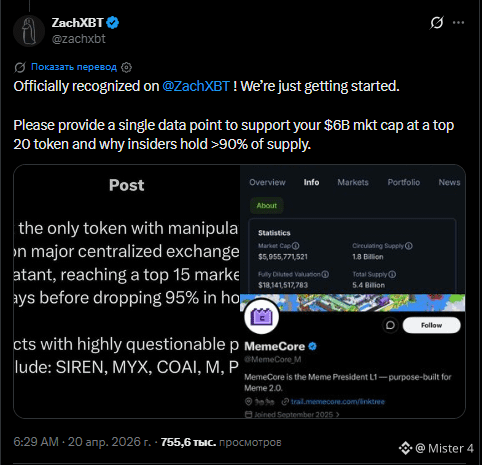Click ZachXBT profile avatar
Image resolution: width=482 pixels, height=465 pixels.
pos(29,31)
